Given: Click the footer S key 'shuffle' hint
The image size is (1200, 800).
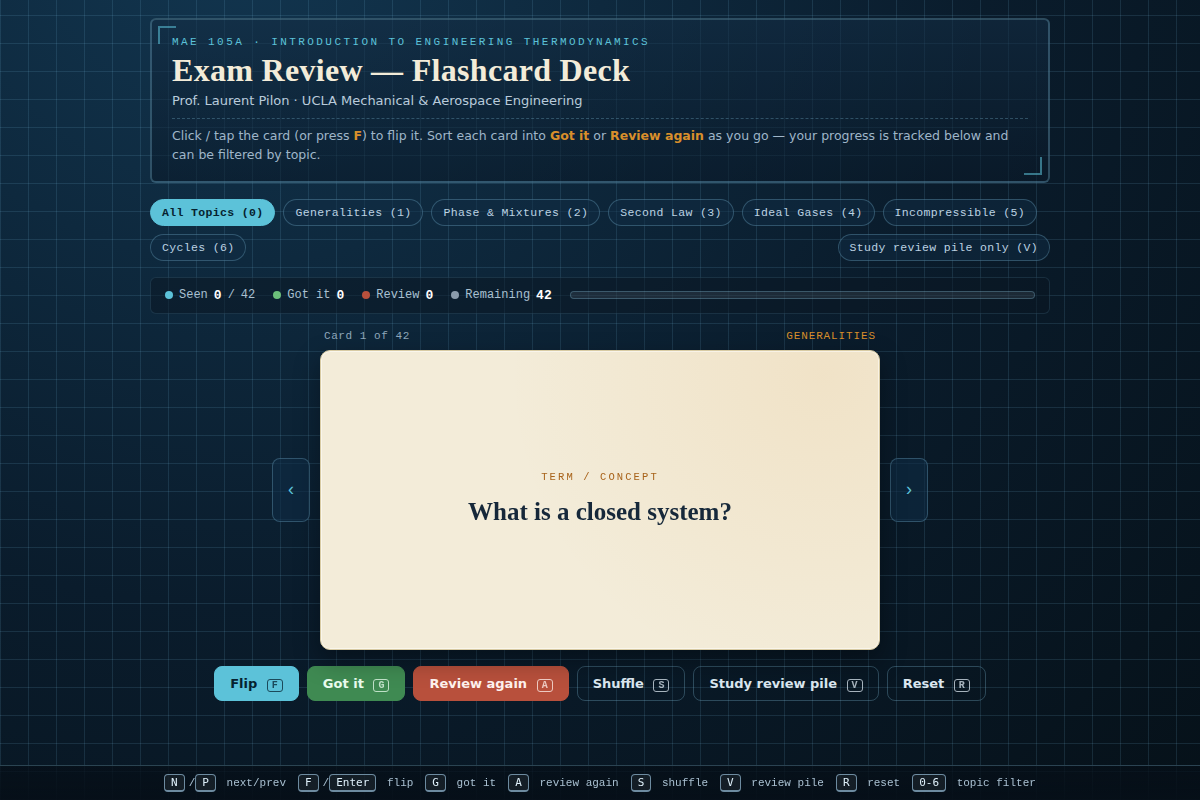Looking at the screenshot, I should (x=641, y=783).
